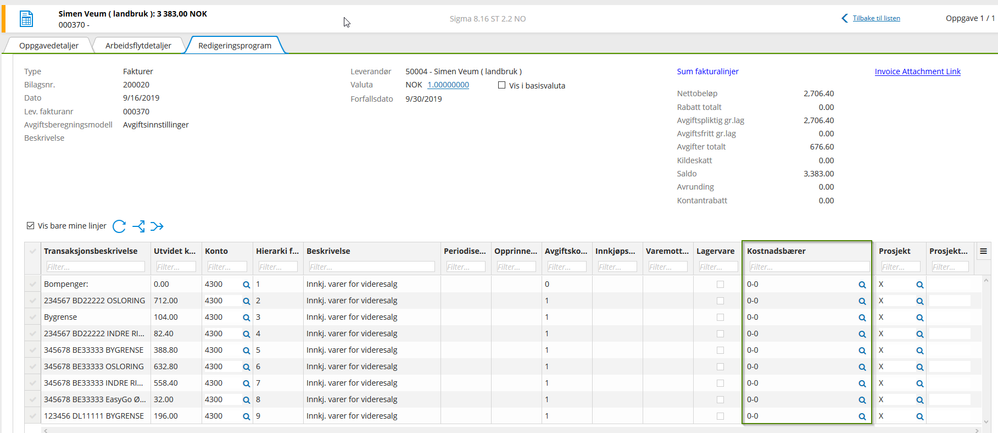Screen dimensions: 998x433
Task: Open Kostnadsbærer lookup in Bygrense row
Action: [x=862, y=316]
